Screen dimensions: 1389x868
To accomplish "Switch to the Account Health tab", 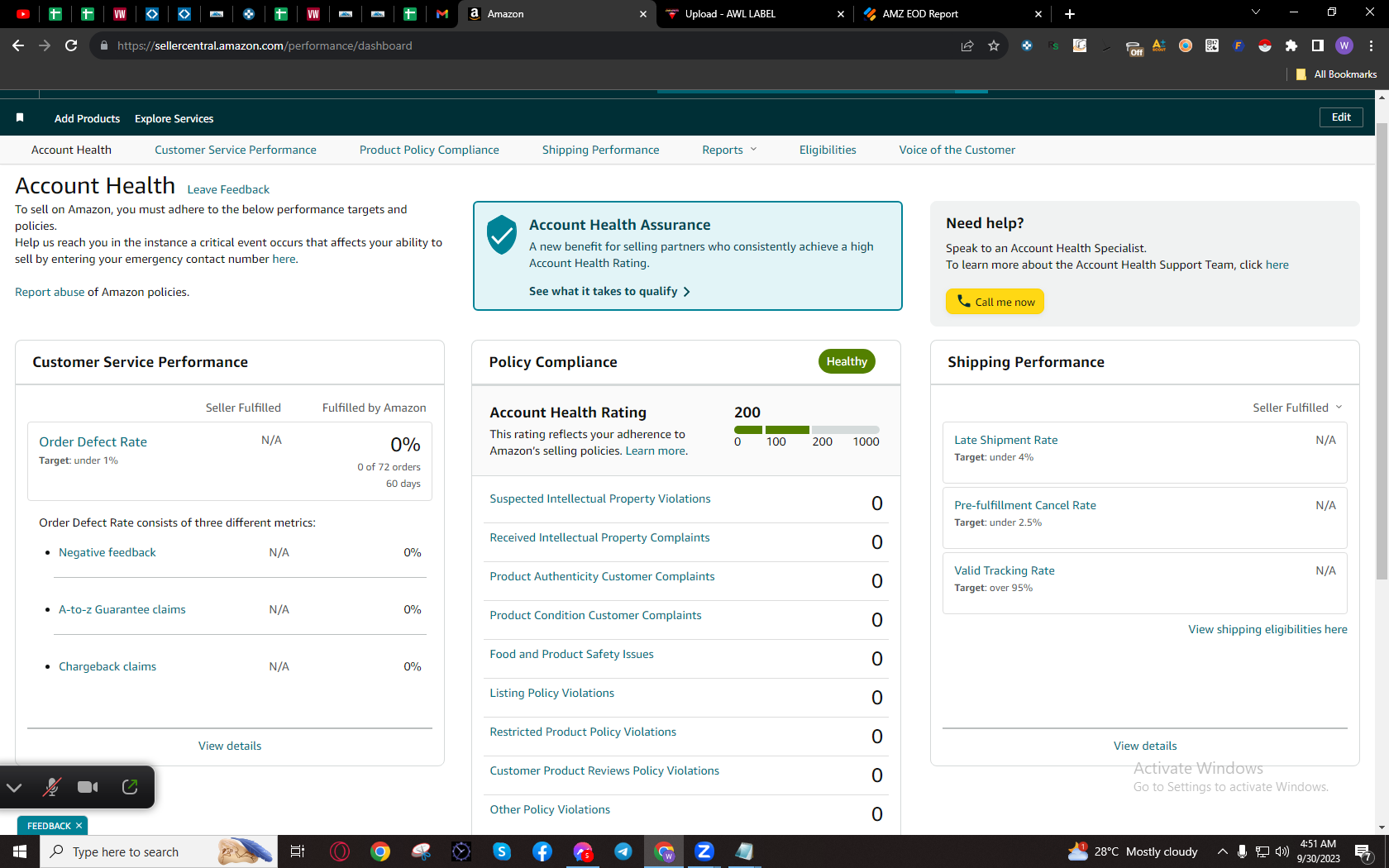I will point(71,150).
